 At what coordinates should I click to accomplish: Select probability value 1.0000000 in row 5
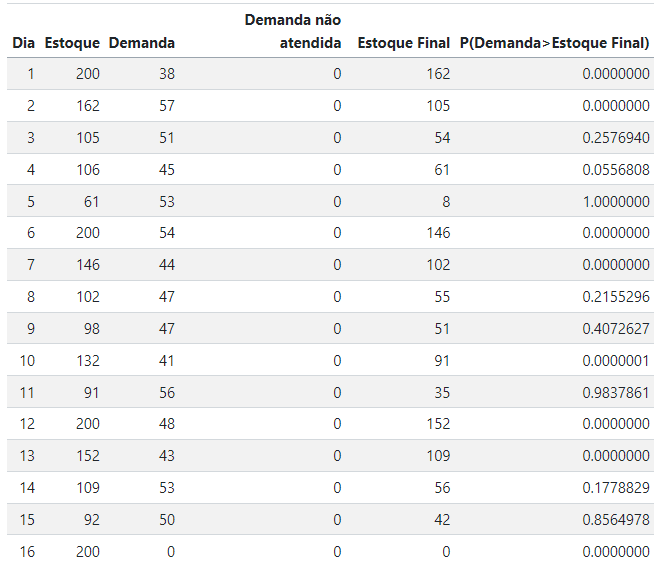(616, 201)
